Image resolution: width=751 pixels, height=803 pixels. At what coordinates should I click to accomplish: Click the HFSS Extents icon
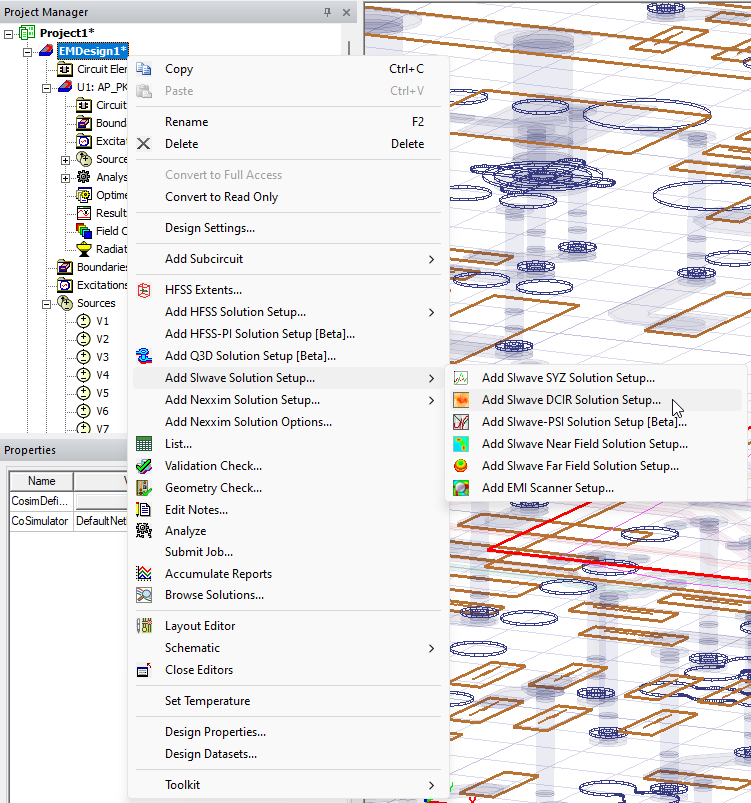click(144, 290)
